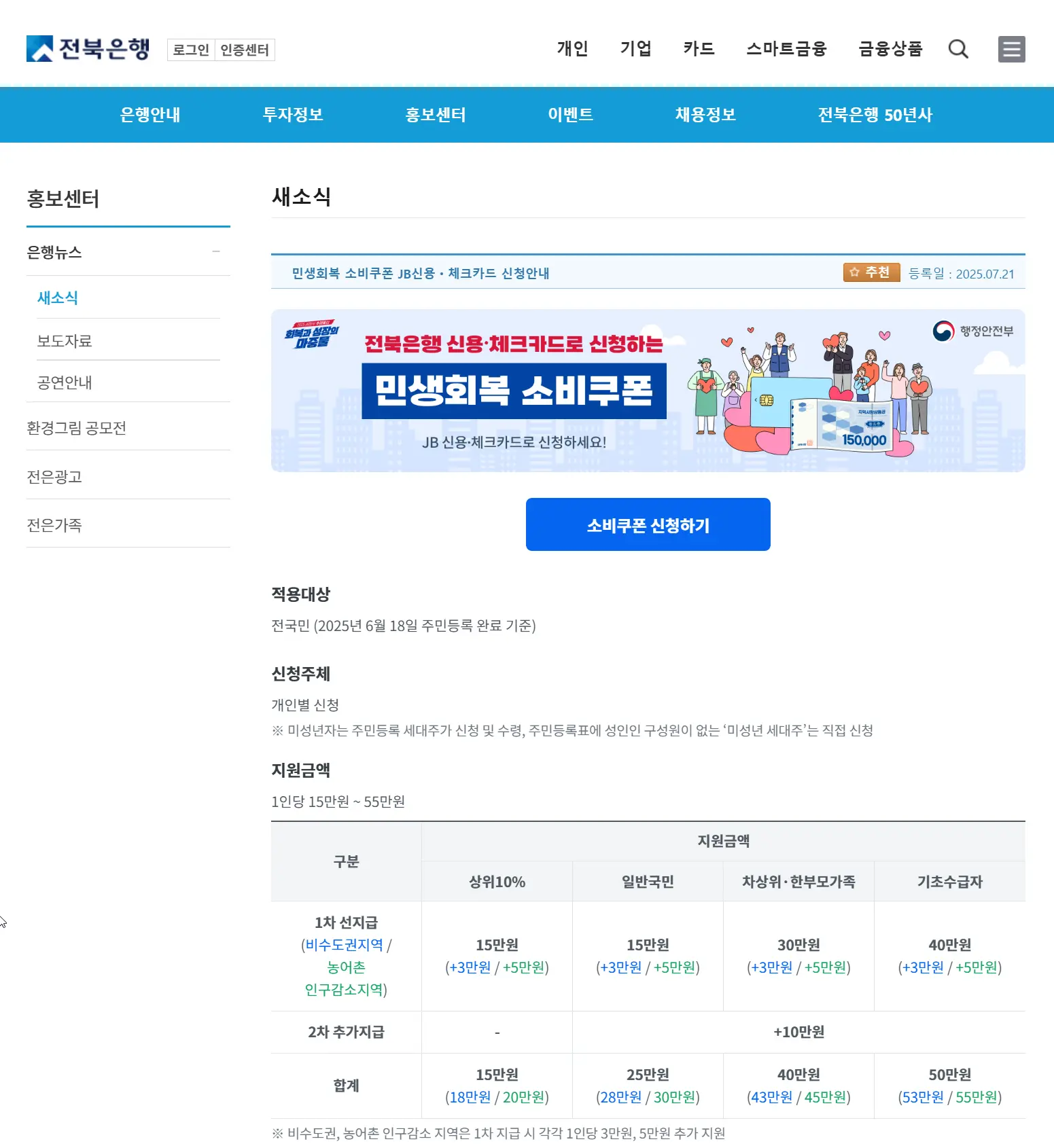Click the 새소식 page title
The width and height of the screenshot is (1054, 1148).
tap(301, 196)
